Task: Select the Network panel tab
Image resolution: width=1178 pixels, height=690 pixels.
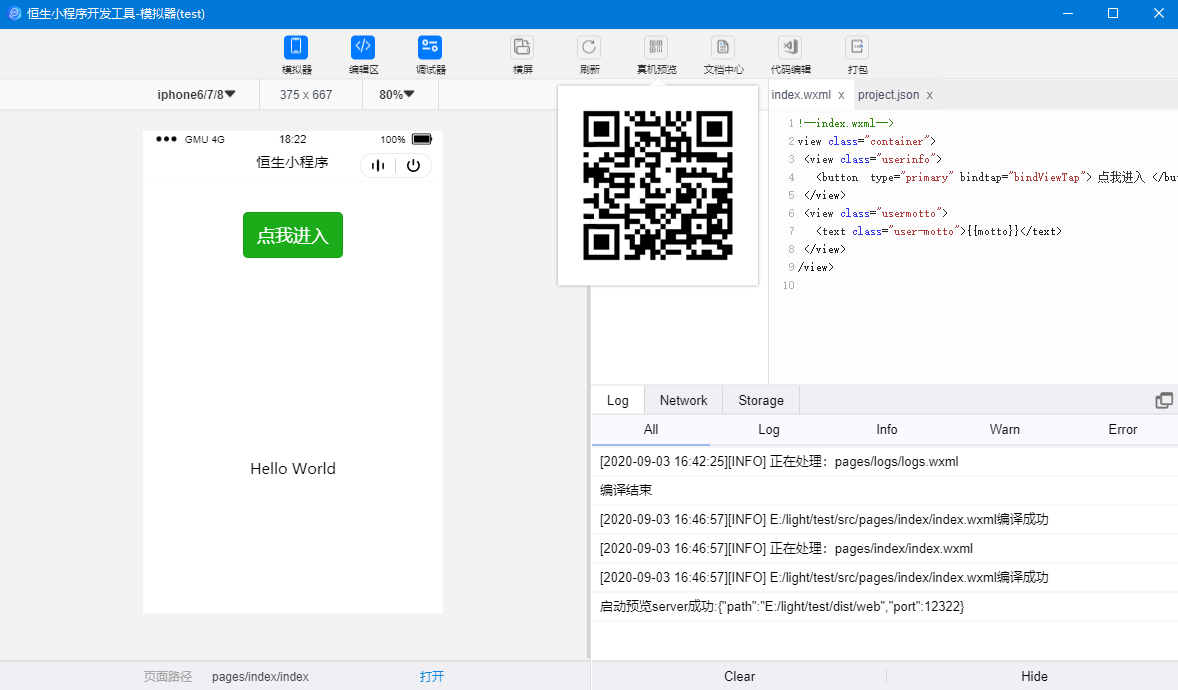Action: coord(684,401)
